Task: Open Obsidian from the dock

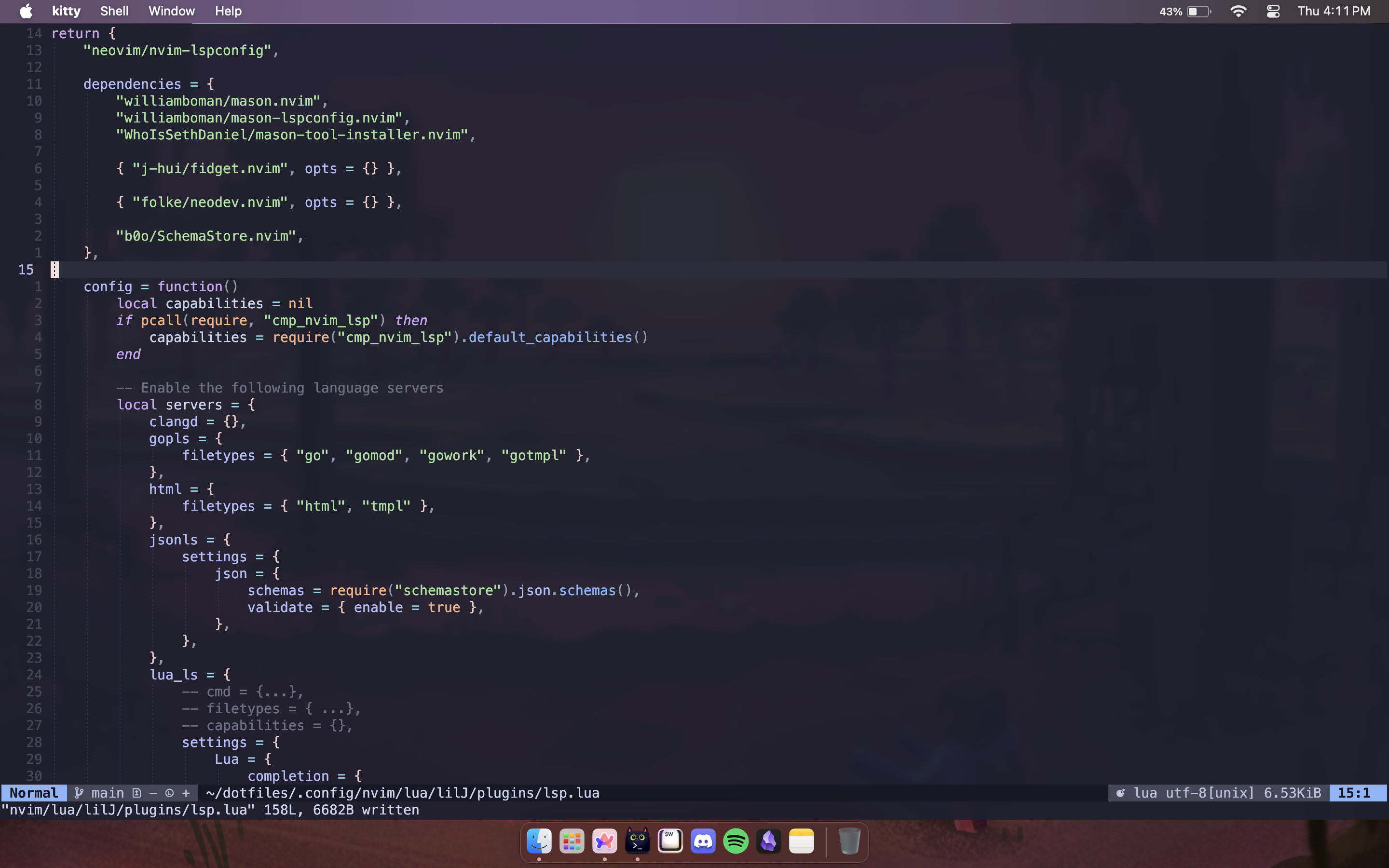Action: click(x=769, y=841)
